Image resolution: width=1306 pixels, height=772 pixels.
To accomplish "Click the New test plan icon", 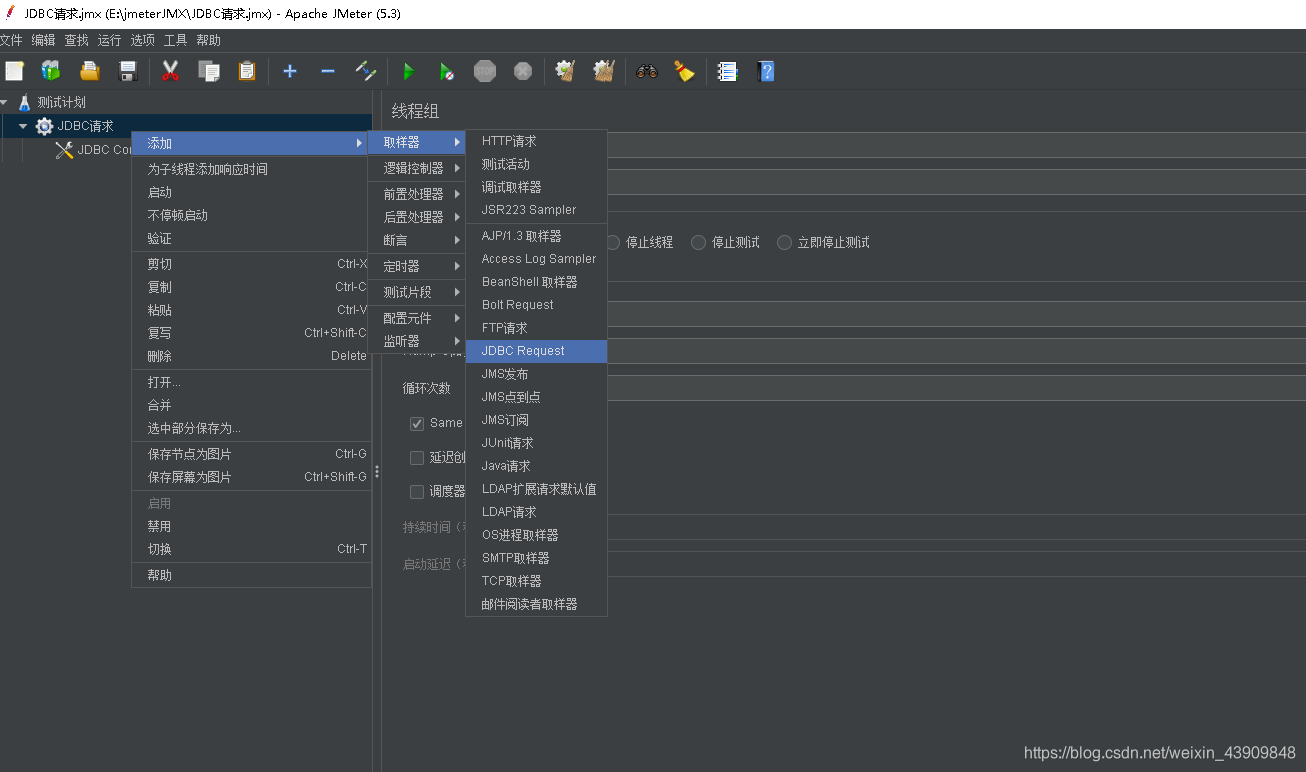I will click(x=14, y=71).
